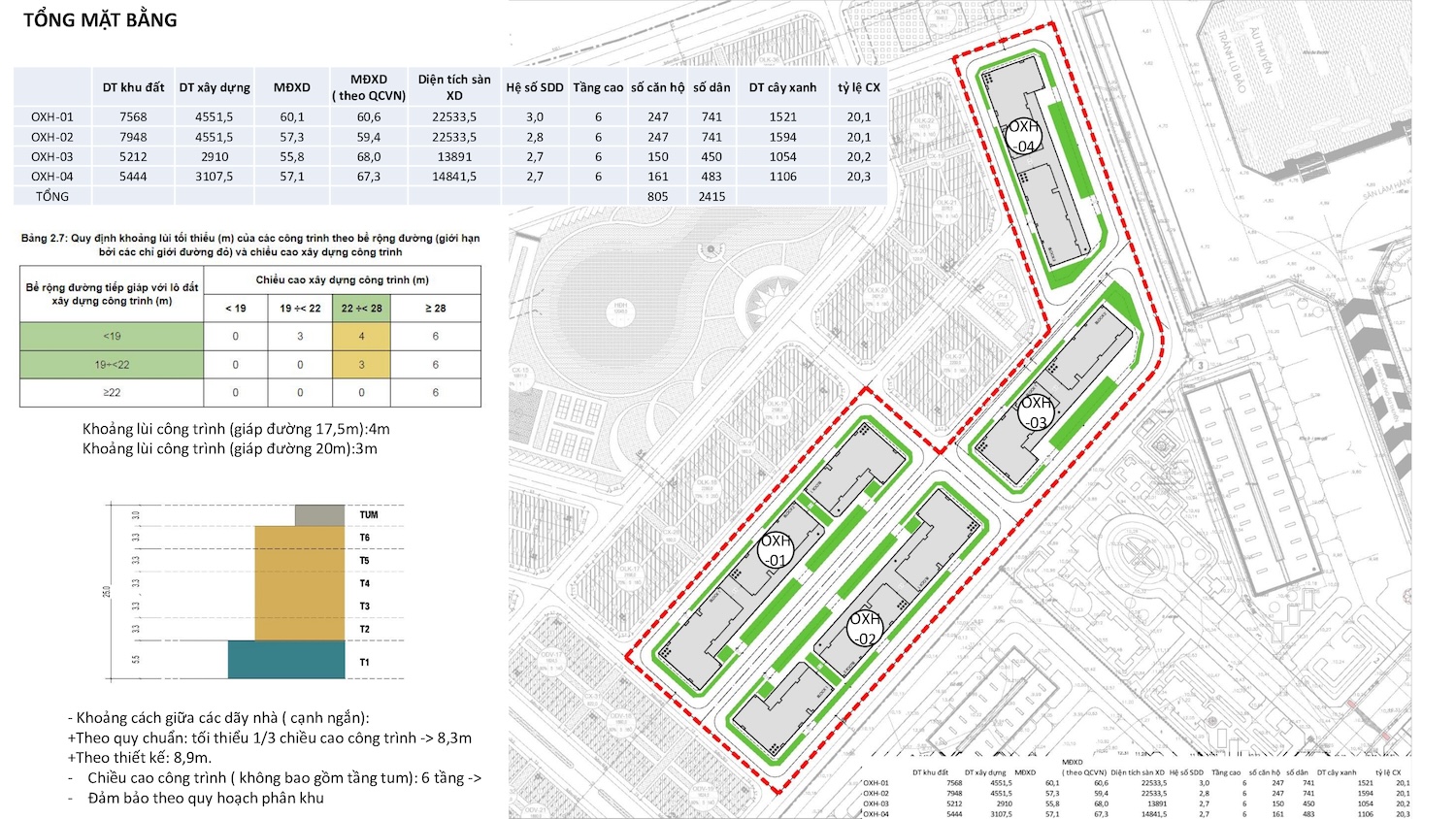1456x819 pixels.
Task: Click 'Hệ số SDD' header in the large top table
Action: 534,87
